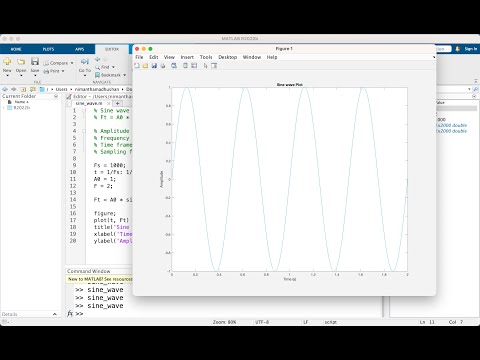Viewport: 480px width, 360px height.
Task: Open the Current Folder panel options icon
Action: (x=56, y=96)
